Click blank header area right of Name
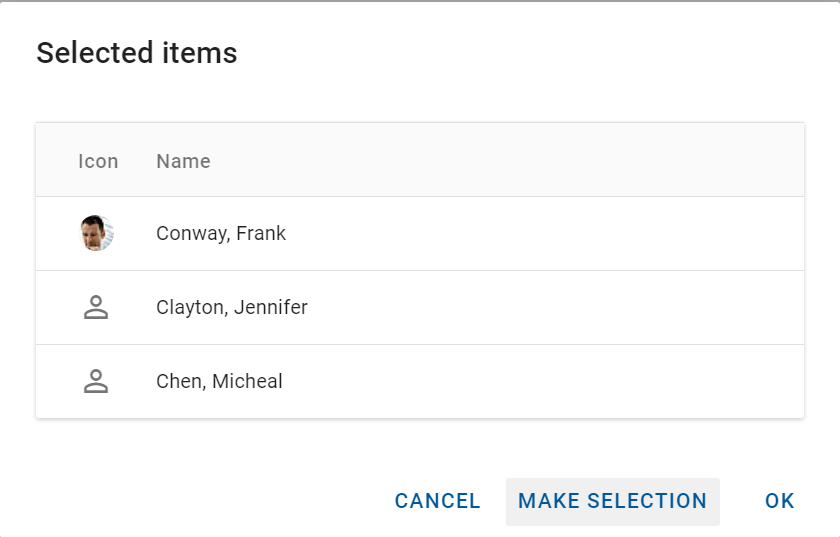Image resolution: width=840 pixels, height=537 pixels. click(550, 161)
